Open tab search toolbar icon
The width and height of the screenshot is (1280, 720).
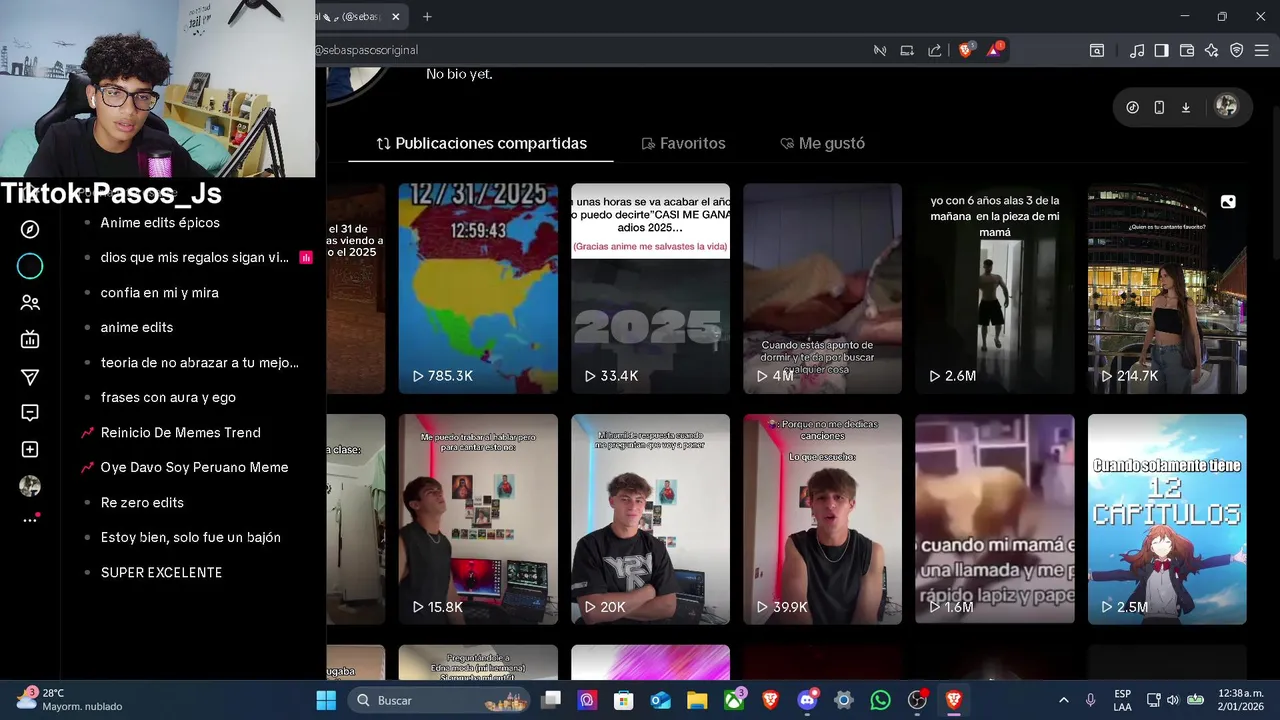(x=1097, y=50)
